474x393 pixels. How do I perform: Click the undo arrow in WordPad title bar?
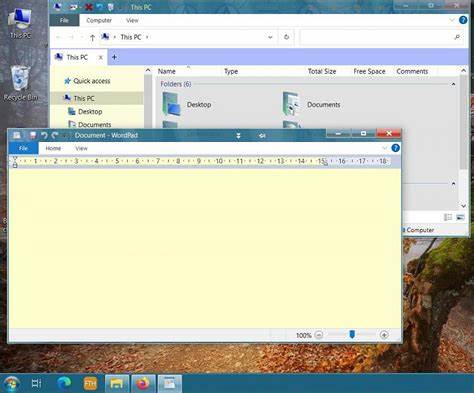pyautogui.click(x=44, y=135)
